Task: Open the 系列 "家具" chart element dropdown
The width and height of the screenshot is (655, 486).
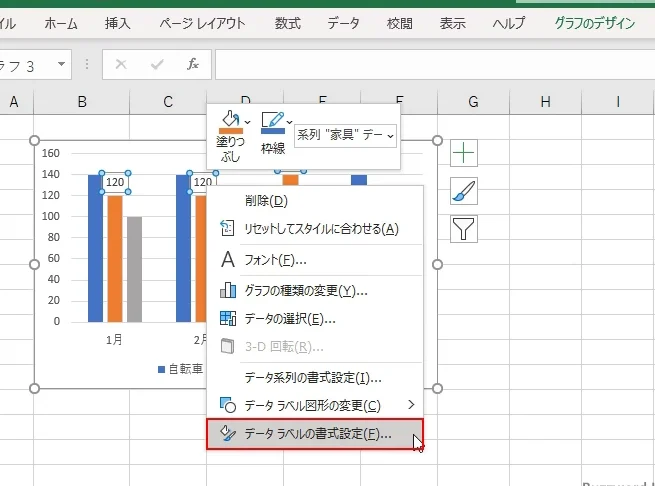Action: click(x=345, y=135)
